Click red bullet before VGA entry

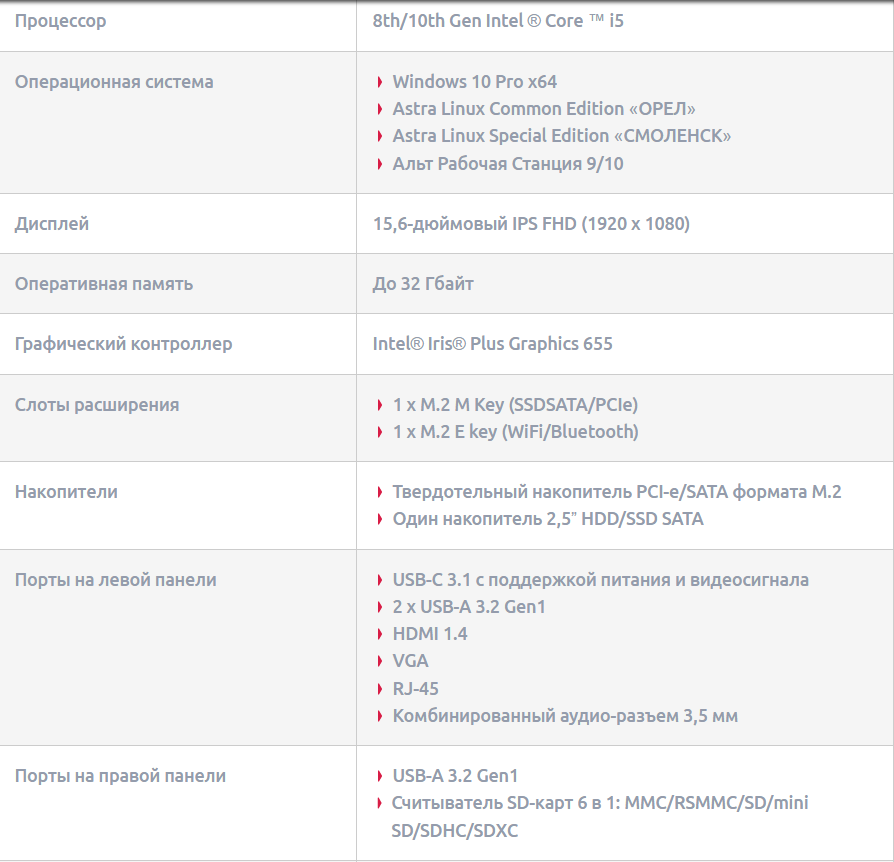(x=380, y=661)
